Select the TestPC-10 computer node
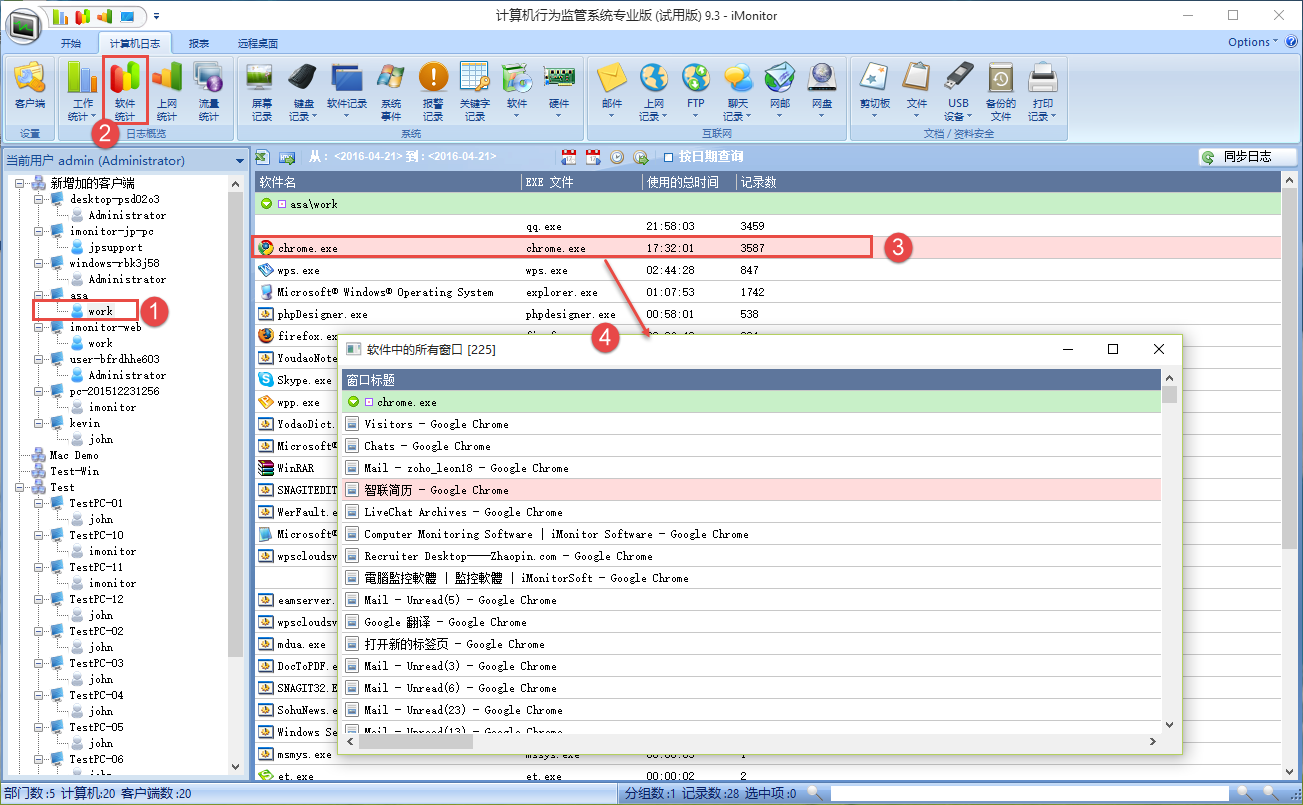The image size is (1303, 805). click(x=96, y=535)
